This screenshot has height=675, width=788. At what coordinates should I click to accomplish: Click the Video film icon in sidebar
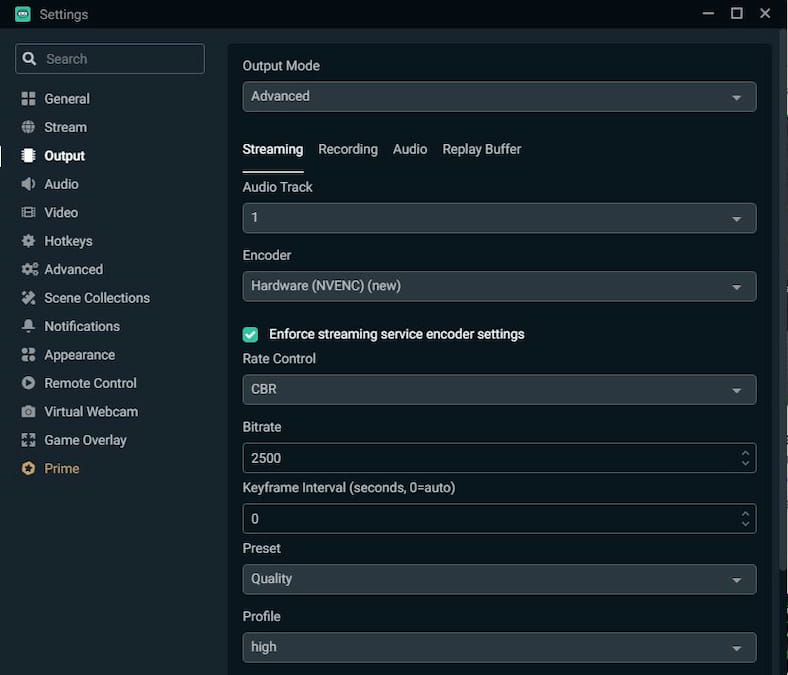pyautogui.click(x=28, y=213)
